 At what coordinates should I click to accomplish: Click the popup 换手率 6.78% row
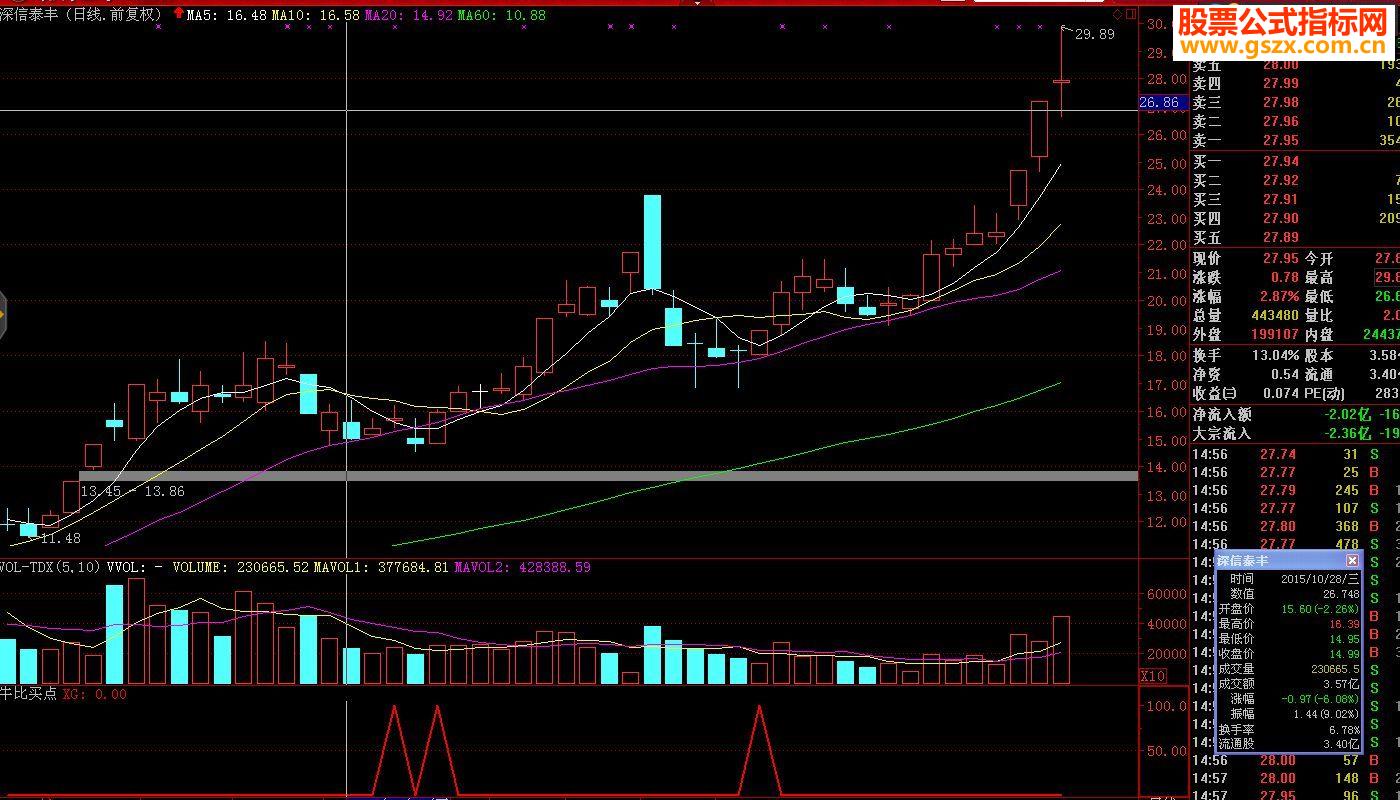pyautogui.click(x=1288, y=729)
